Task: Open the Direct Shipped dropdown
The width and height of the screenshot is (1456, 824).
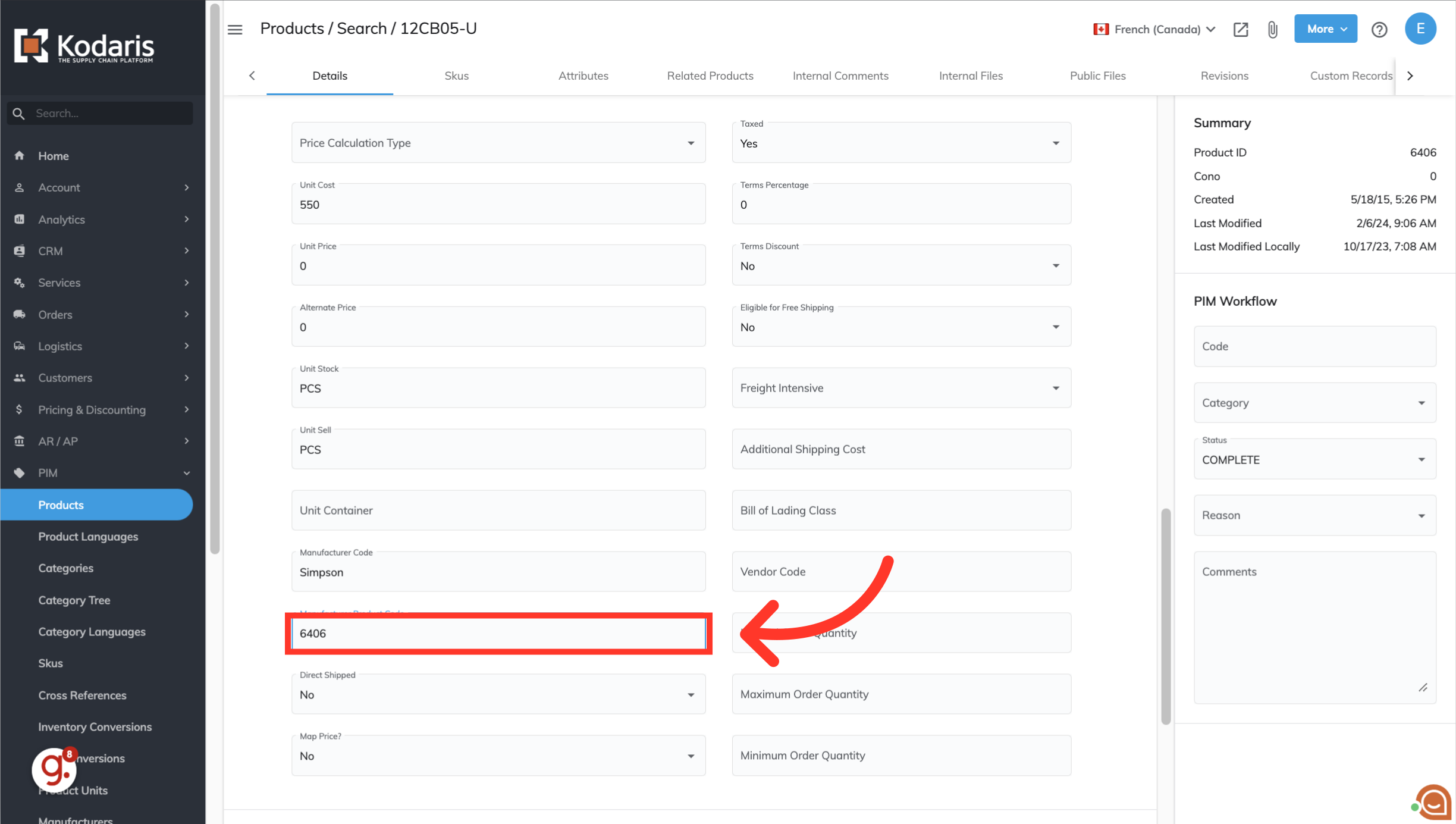Action: coord(498,695)
